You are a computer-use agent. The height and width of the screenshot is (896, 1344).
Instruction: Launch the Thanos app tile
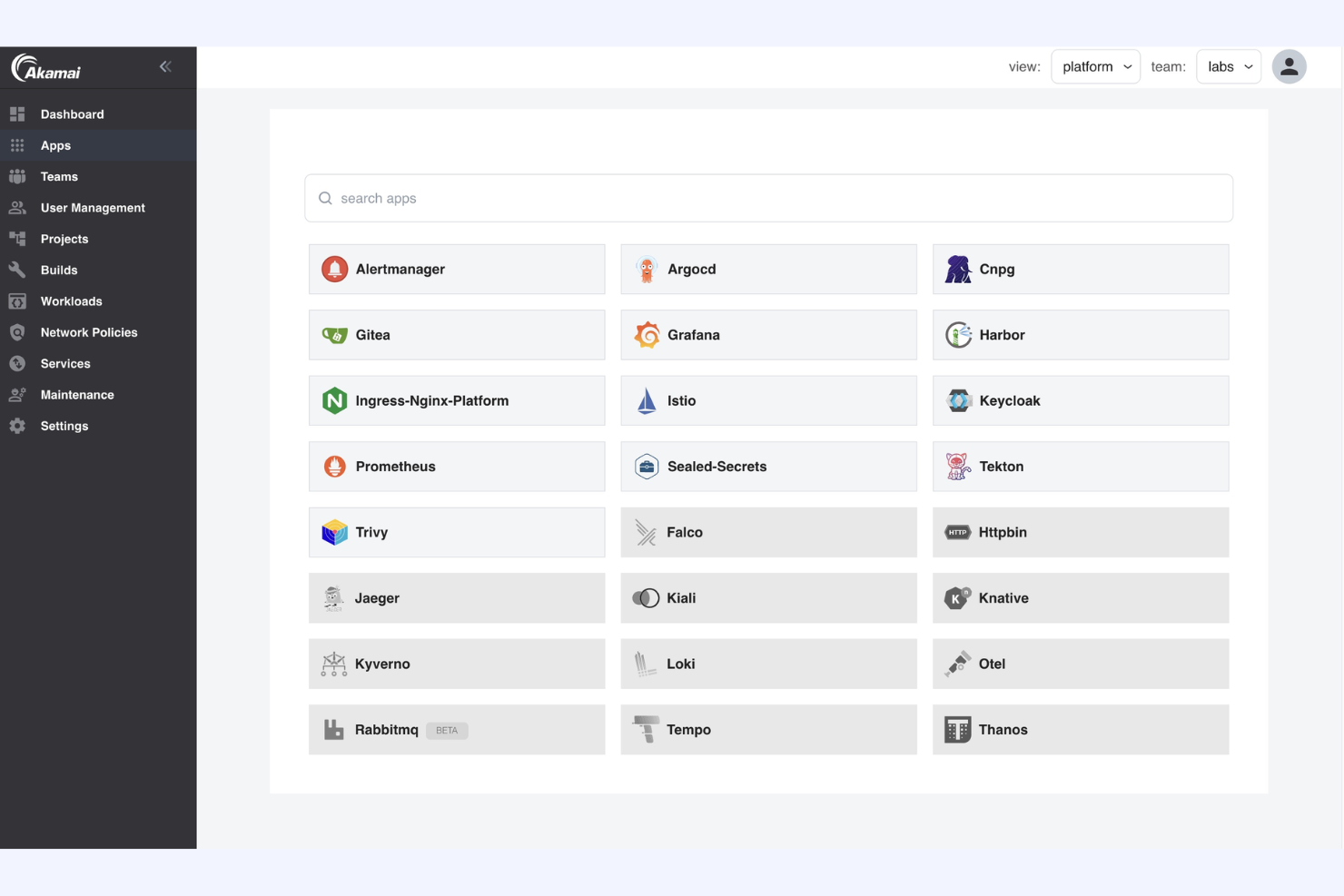point(1080,729)
